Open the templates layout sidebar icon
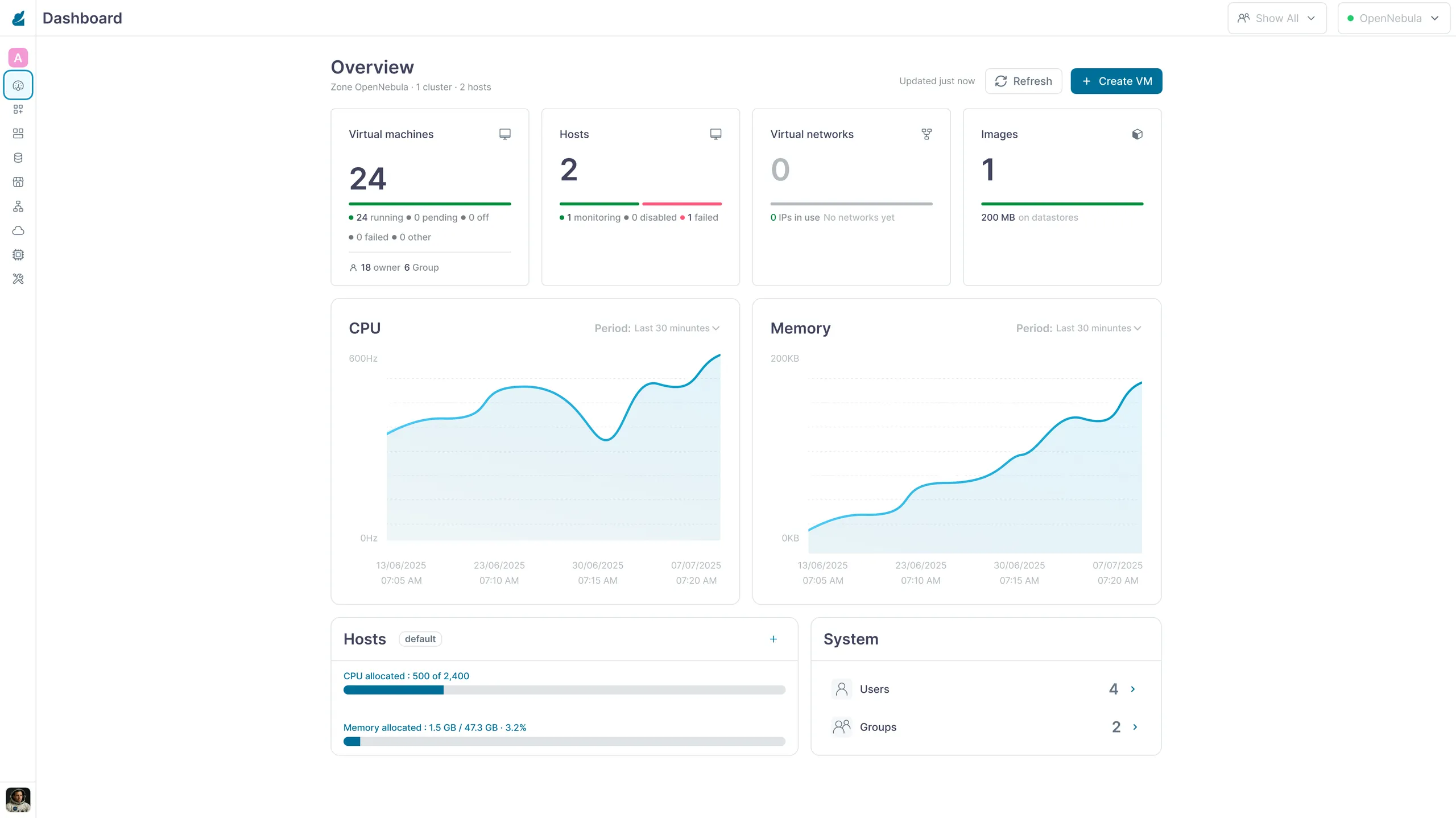The image size is (1456, 818). point(18,133)
